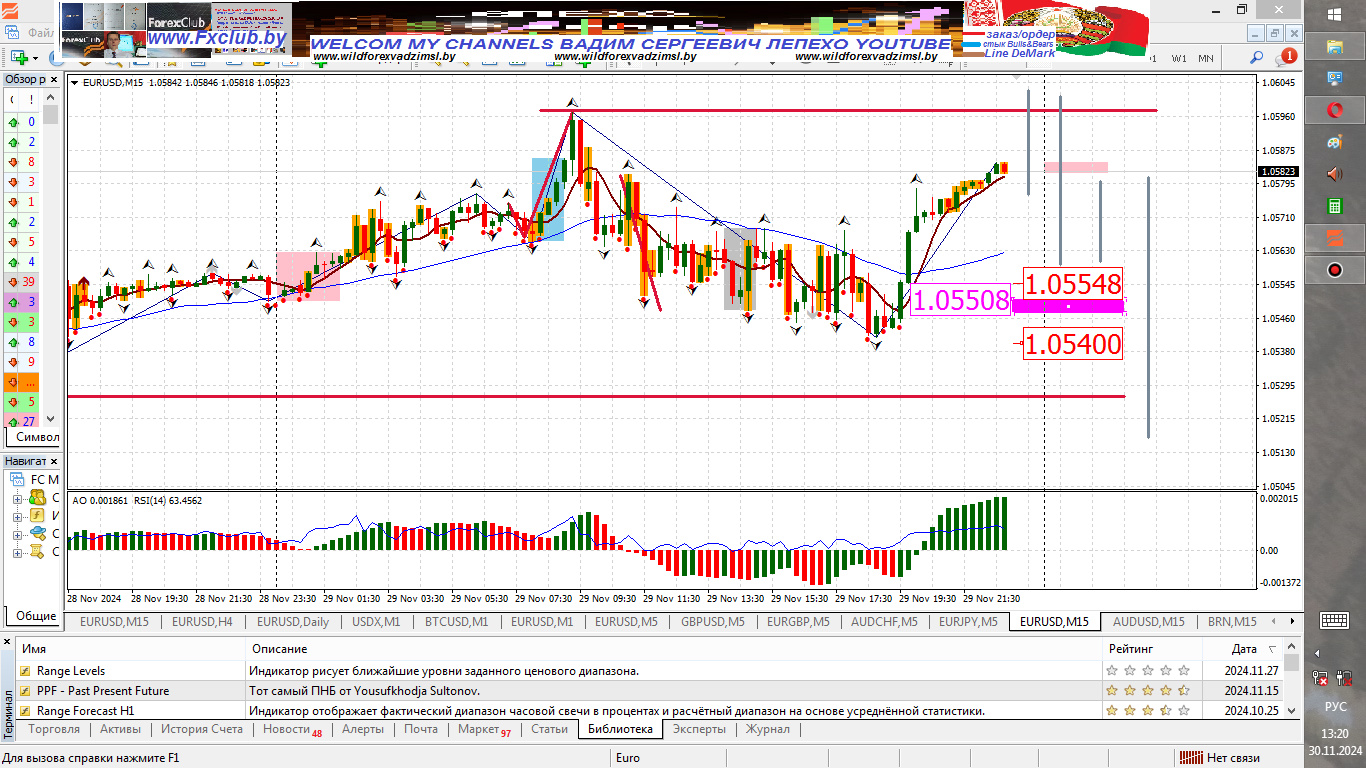The height and width of the screenshot is (768, 1366).
Task: Select the magenta rectangle at 1.05508
Action: click(x=1069, y=305)
